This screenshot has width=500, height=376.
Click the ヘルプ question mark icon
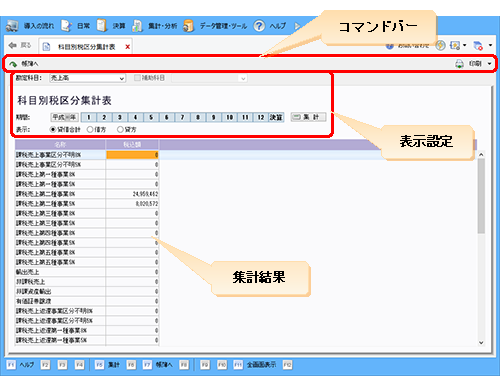pyautogui.click(x=259, y=26)
